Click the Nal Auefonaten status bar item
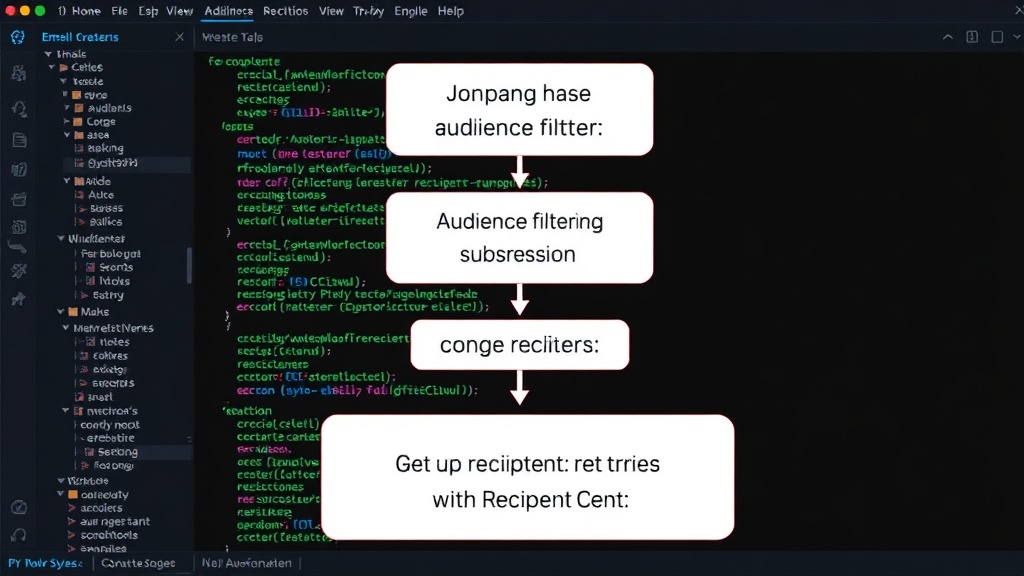This screenshot has height=576, width=1024. click(246, 563)
